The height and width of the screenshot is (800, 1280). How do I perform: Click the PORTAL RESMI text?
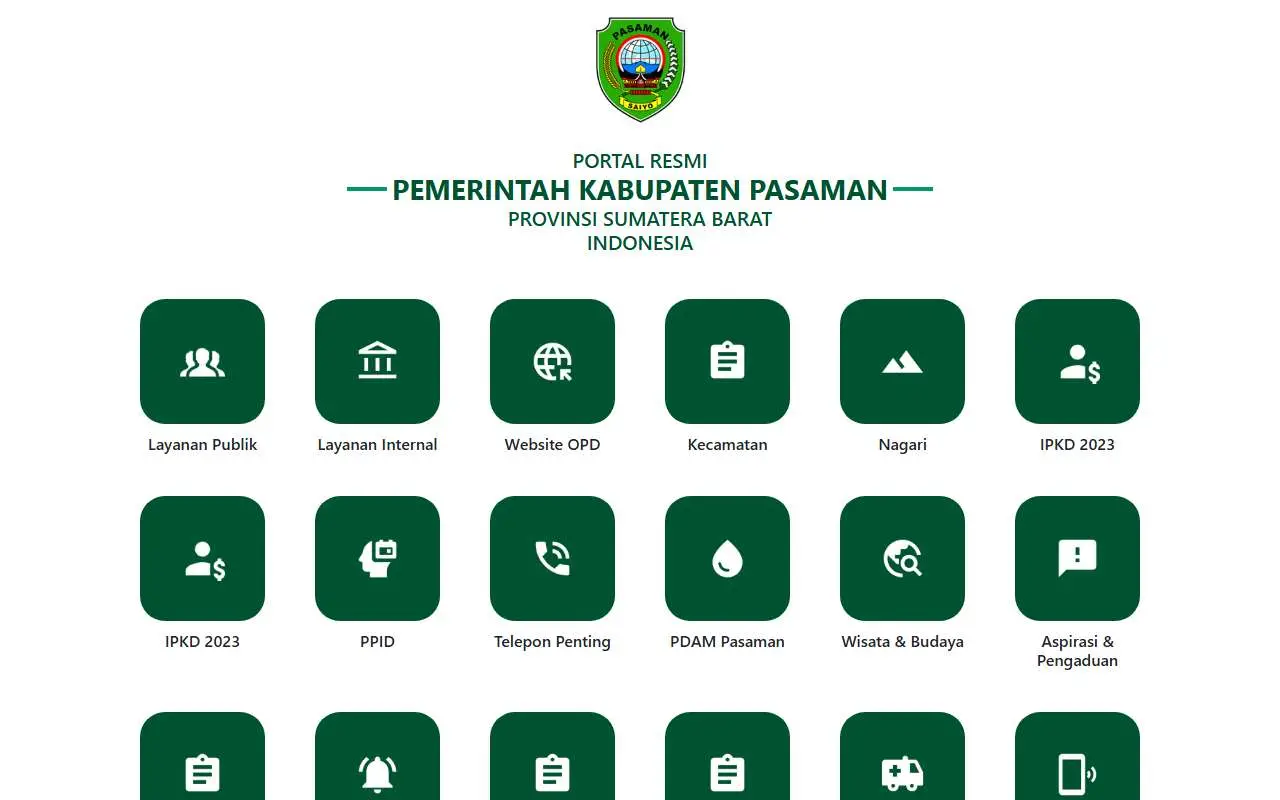coord(640,161)
